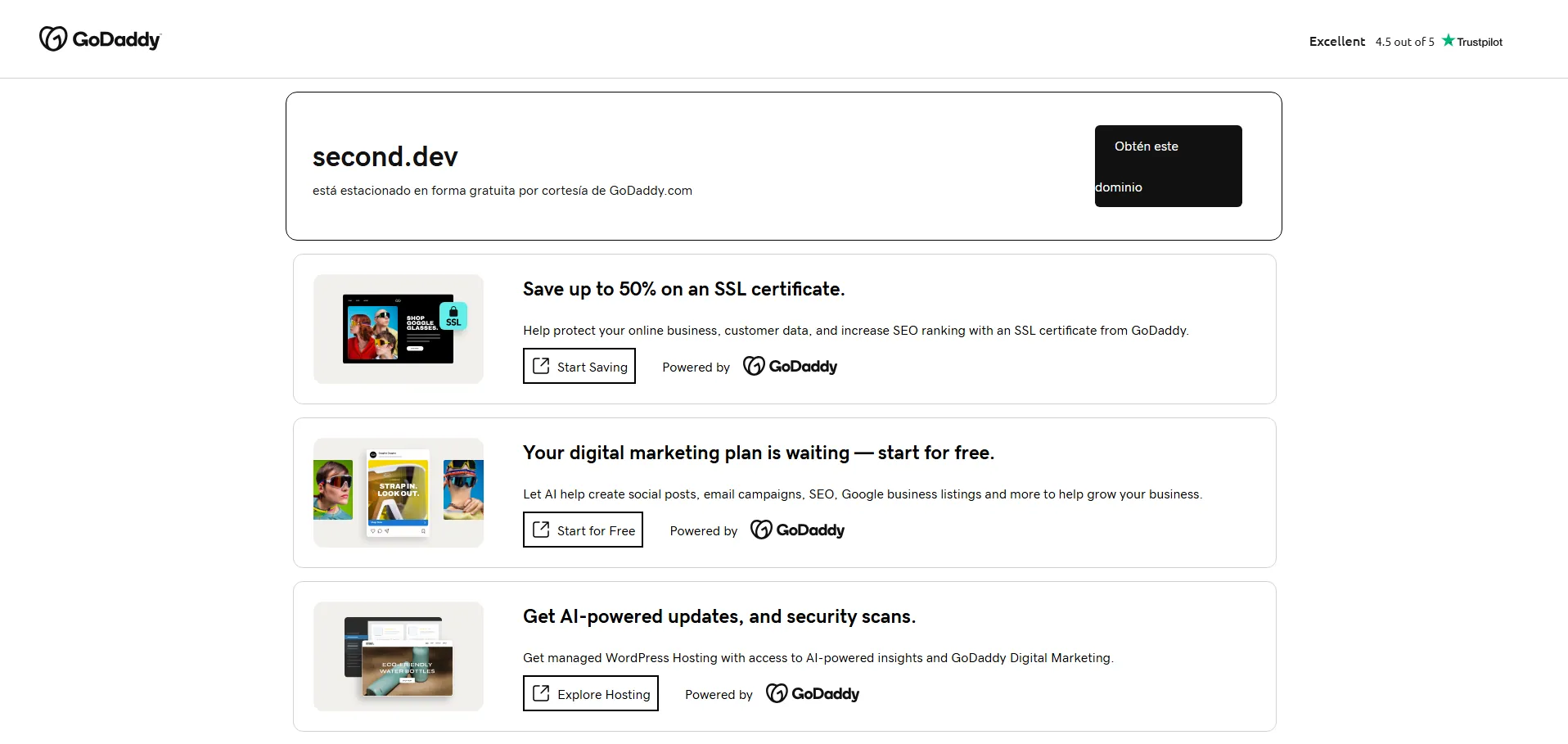Click the external link icon beside Start for Free
This screenshot has height=744, width=1568.
pos(541,530)
